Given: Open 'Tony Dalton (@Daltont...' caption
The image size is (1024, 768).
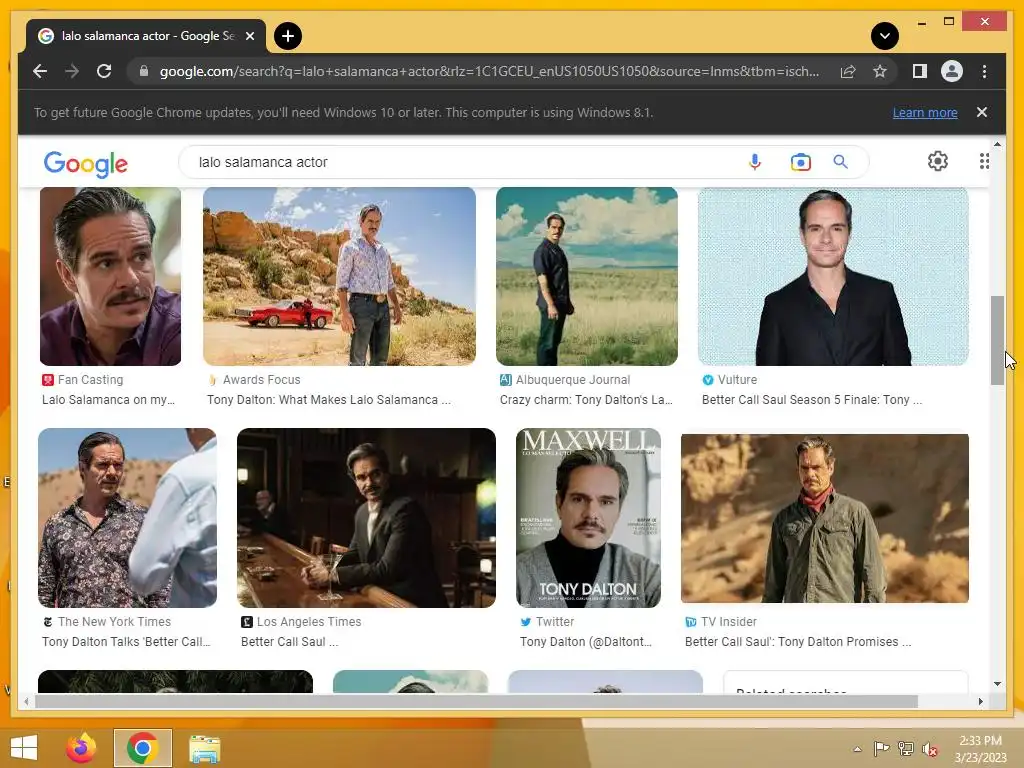Looking at the screenshot, I should (586, 642).
